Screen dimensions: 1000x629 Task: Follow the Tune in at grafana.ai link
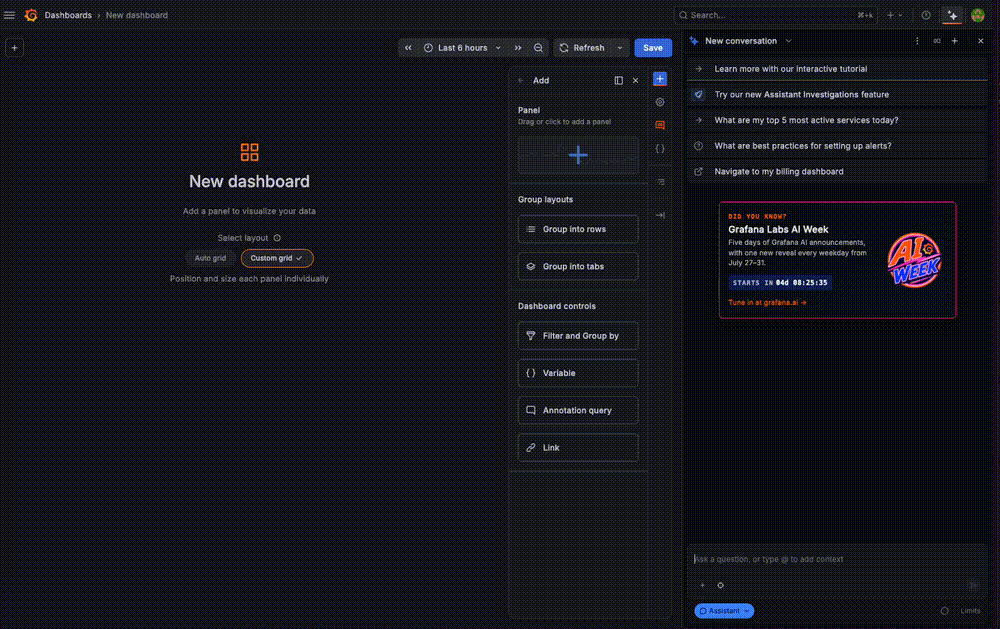(x=767, y=302)
